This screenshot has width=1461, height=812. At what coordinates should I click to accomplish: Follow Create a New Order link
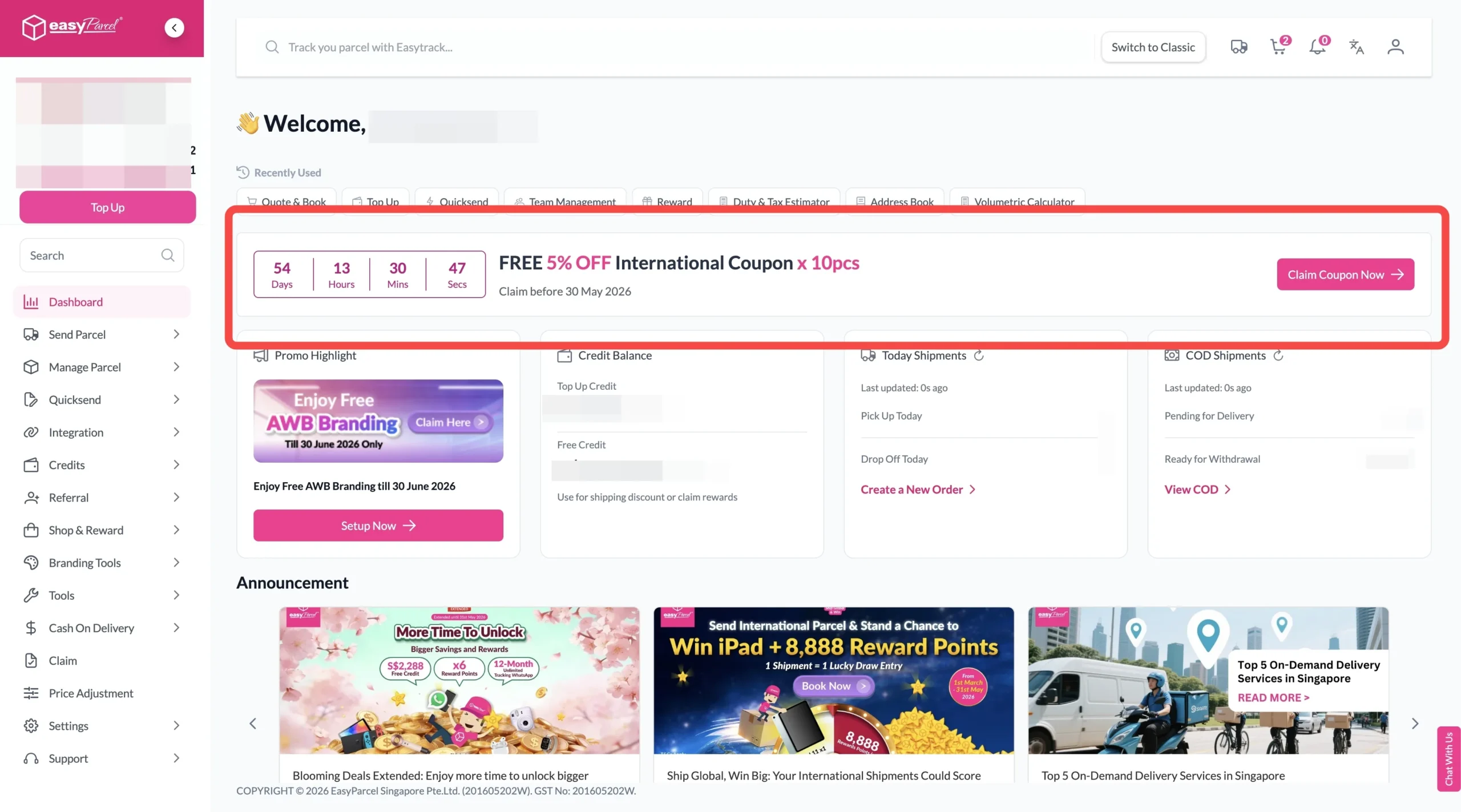coord(918,489)
